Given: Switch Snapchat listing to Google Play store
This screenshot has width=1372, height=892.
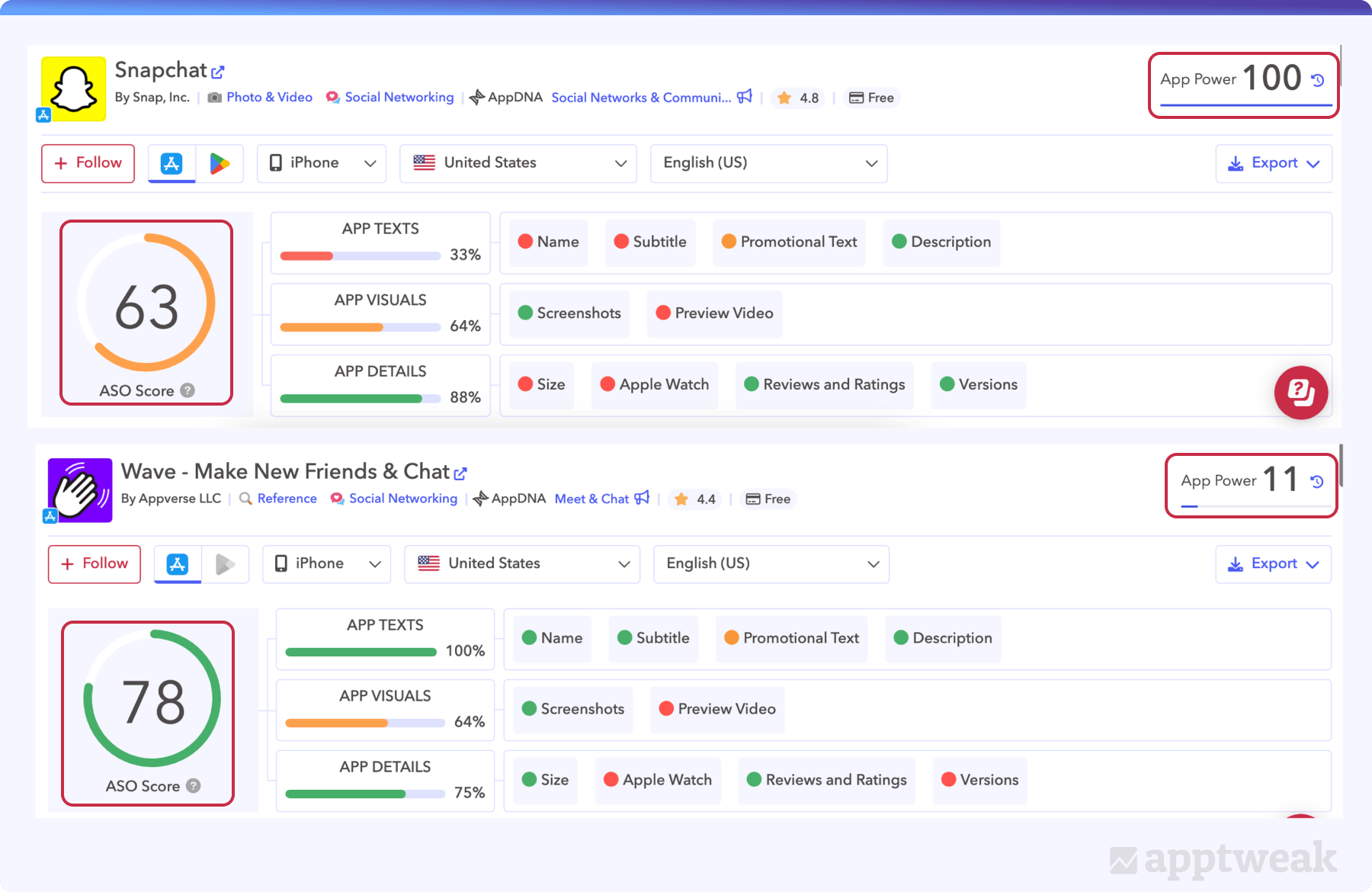Looking at the screenshot, I should 221,163.
